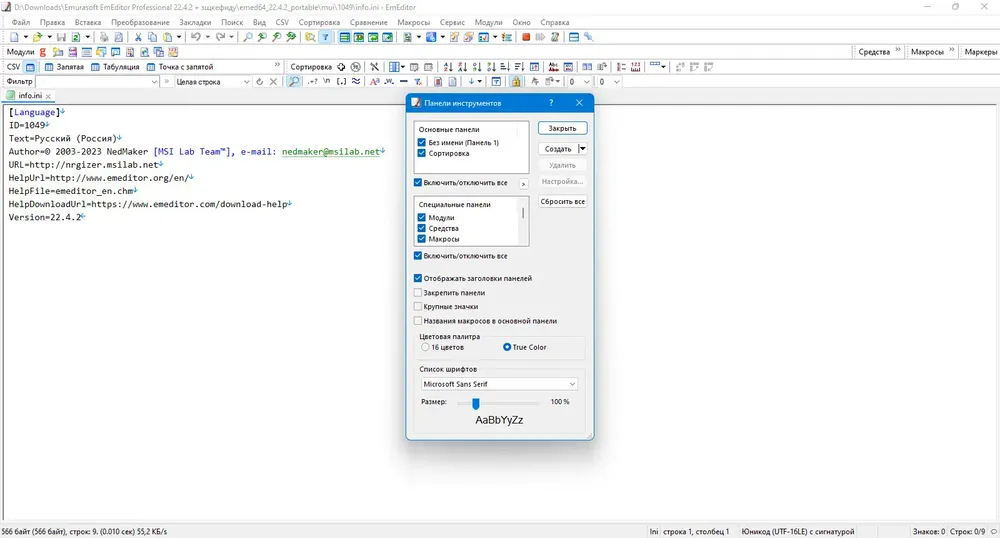Click the refresh filter icon

pyautogui.click(x=260, y=82)
